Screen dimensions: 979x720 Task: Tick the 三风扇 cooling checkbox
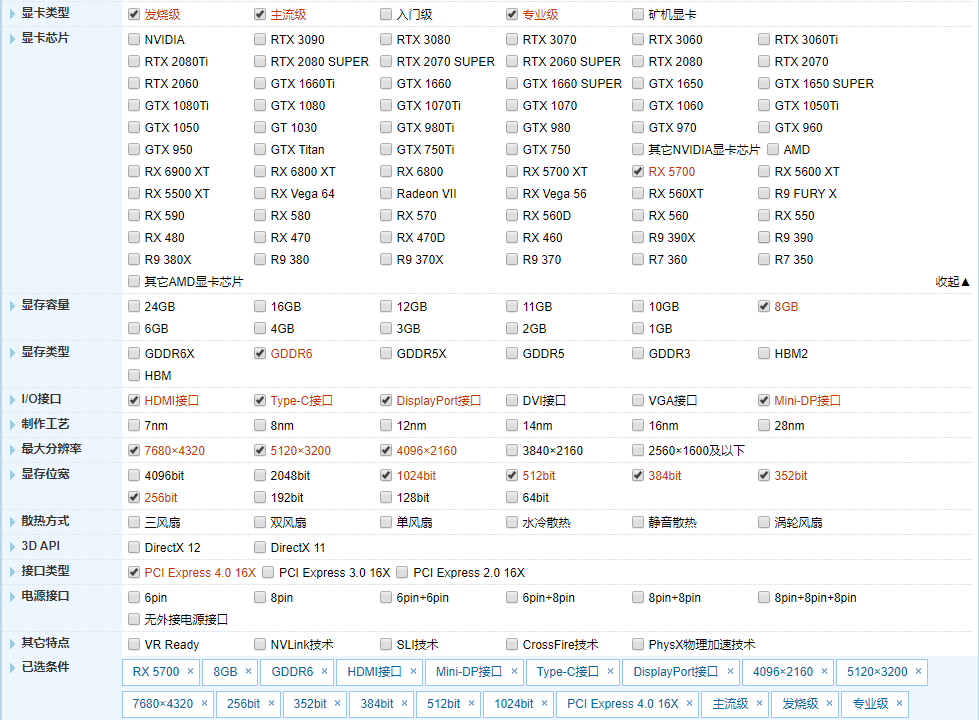[x=135, y=522]
